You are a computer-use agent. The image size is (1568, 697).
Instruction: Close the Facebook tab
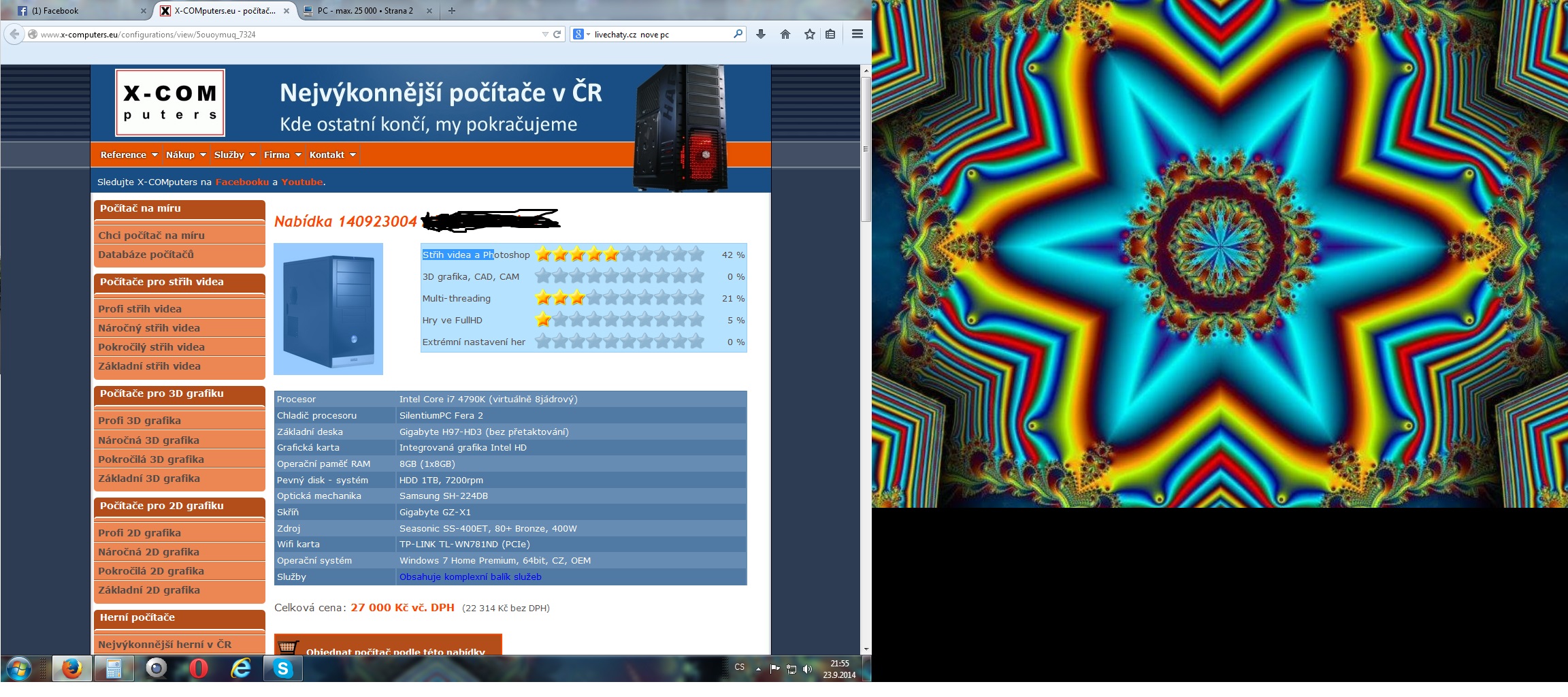pos(143,11)
